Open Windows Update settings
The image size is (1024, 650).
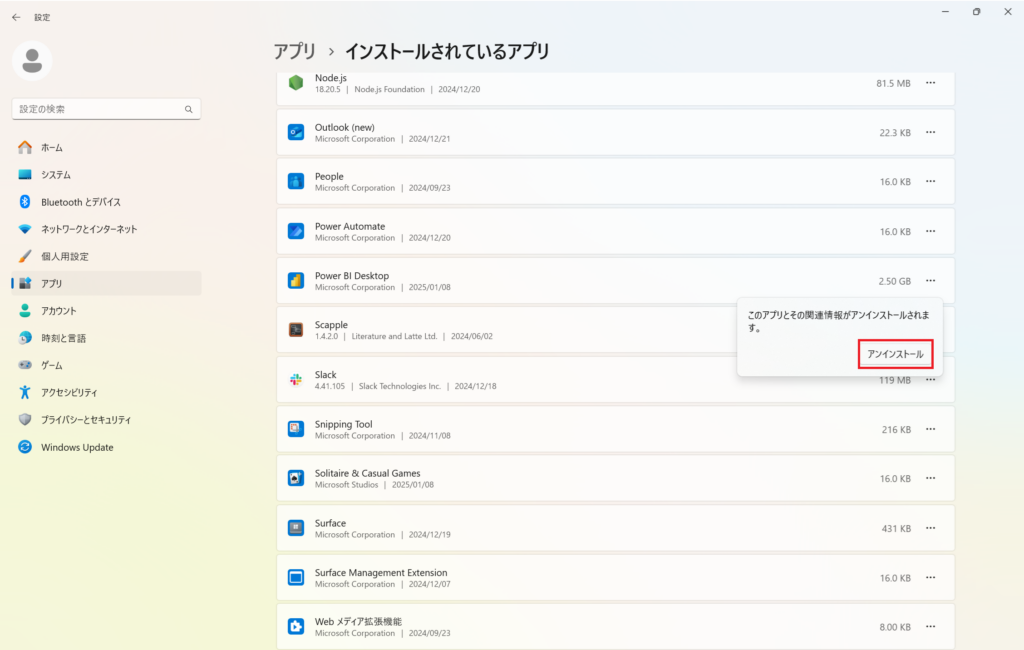(x=106, y=447)
